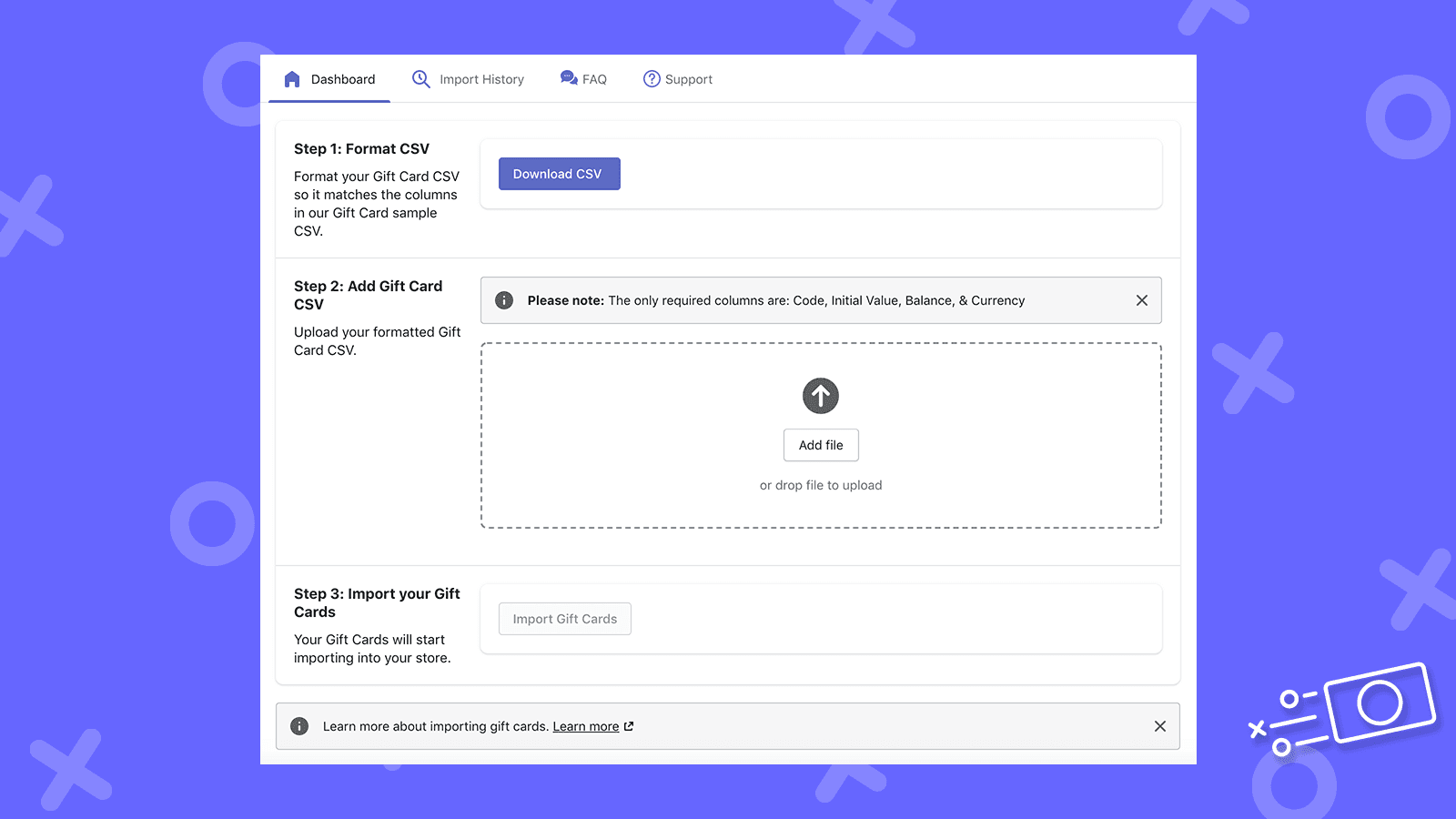Viewport: 1456px width, 819px height.
Task: Click the Add file button
Action: tap(820, 445)
